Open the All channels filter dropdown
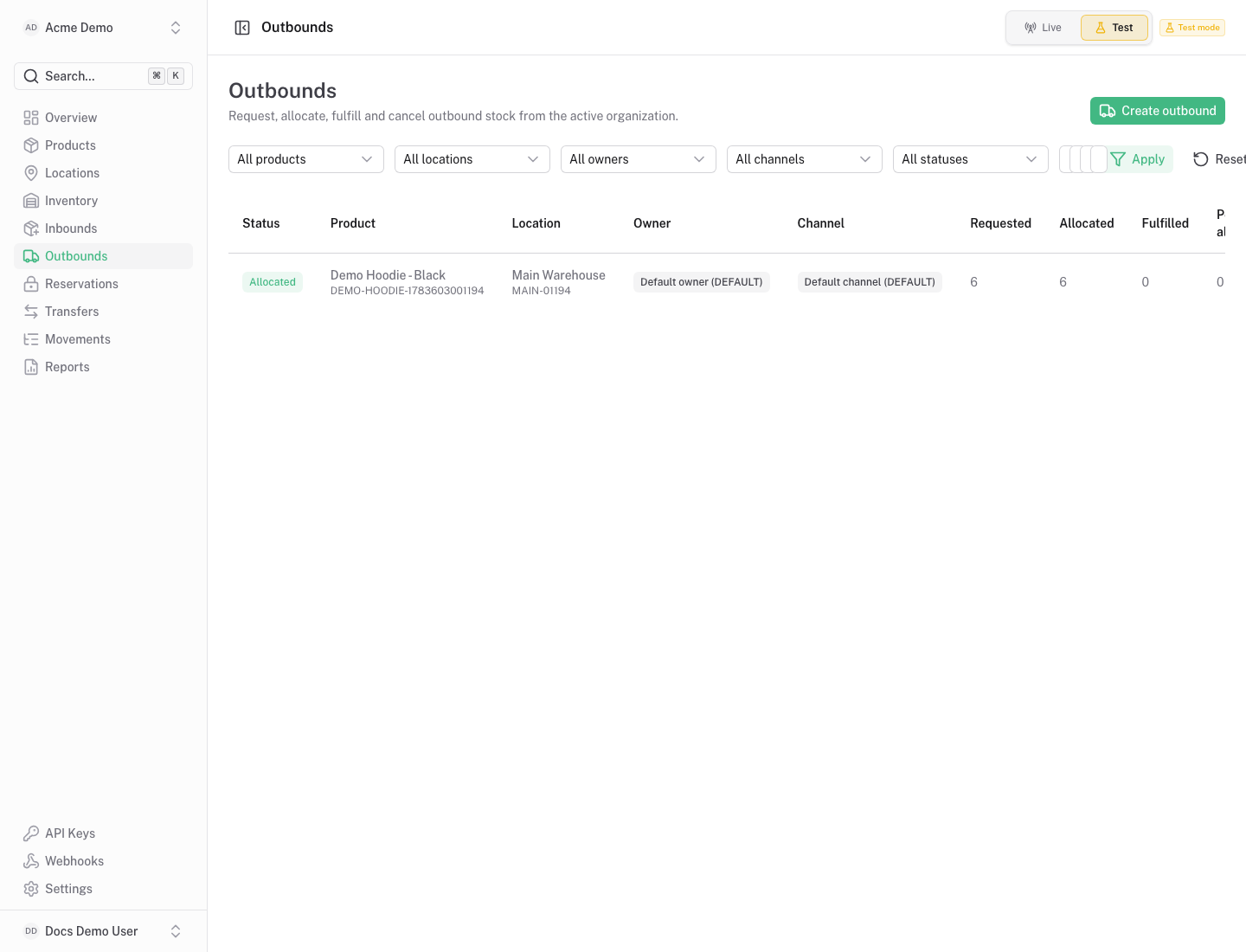 [x=805, y=159]
